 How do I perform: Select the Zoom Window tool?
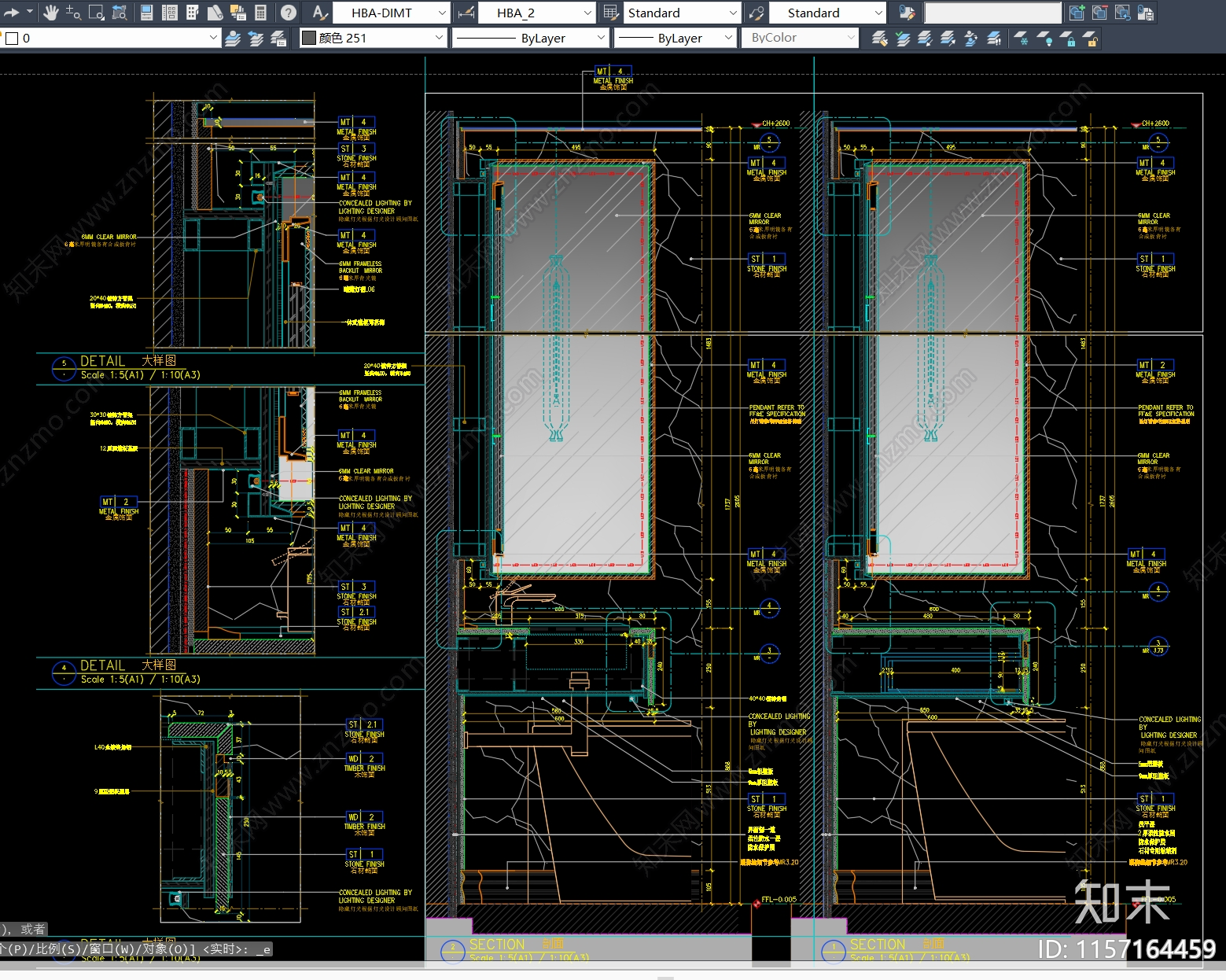click(96, 13)
